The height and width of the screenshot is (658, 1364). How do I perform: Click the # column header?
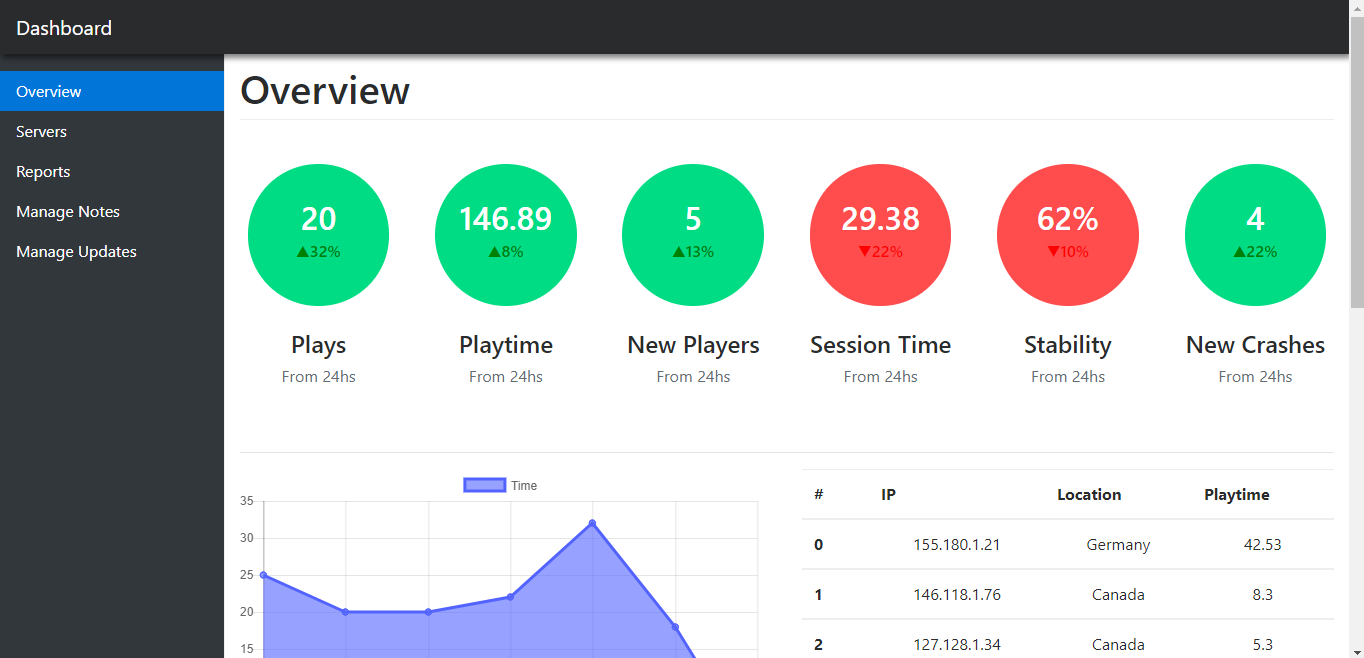(819, 494)
